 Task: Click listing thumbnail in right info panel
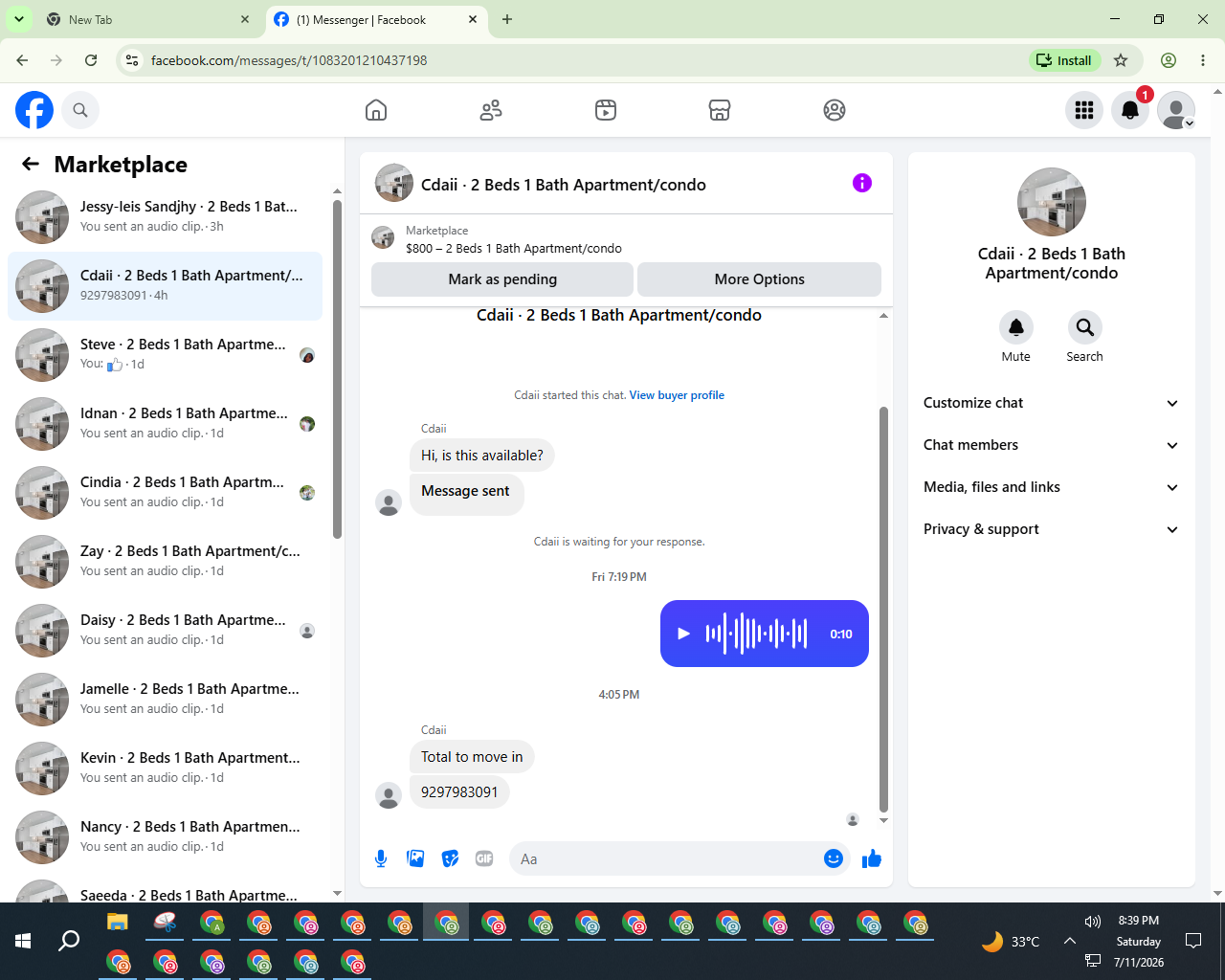click(1052, 202)
